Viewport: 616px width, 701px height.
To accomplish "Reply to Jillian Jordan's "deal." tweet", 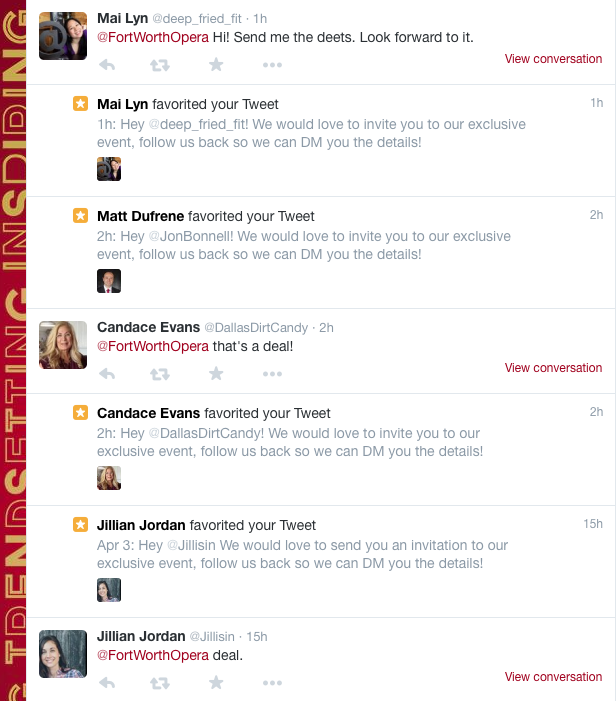I will tap(107, 683).
